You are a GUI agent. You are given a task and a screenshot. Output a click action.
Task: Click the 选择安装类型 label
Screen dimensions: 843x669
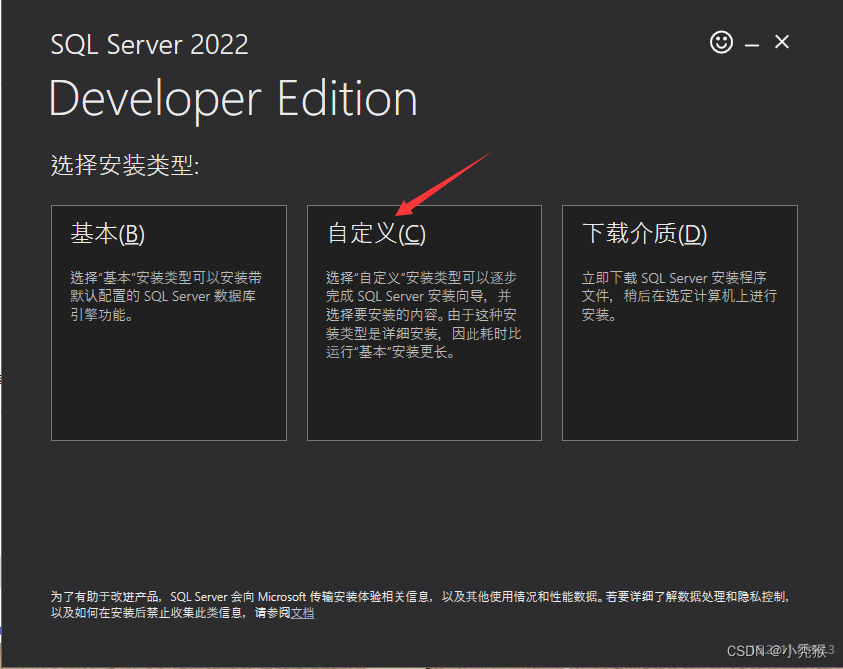(x=125, y=166)
